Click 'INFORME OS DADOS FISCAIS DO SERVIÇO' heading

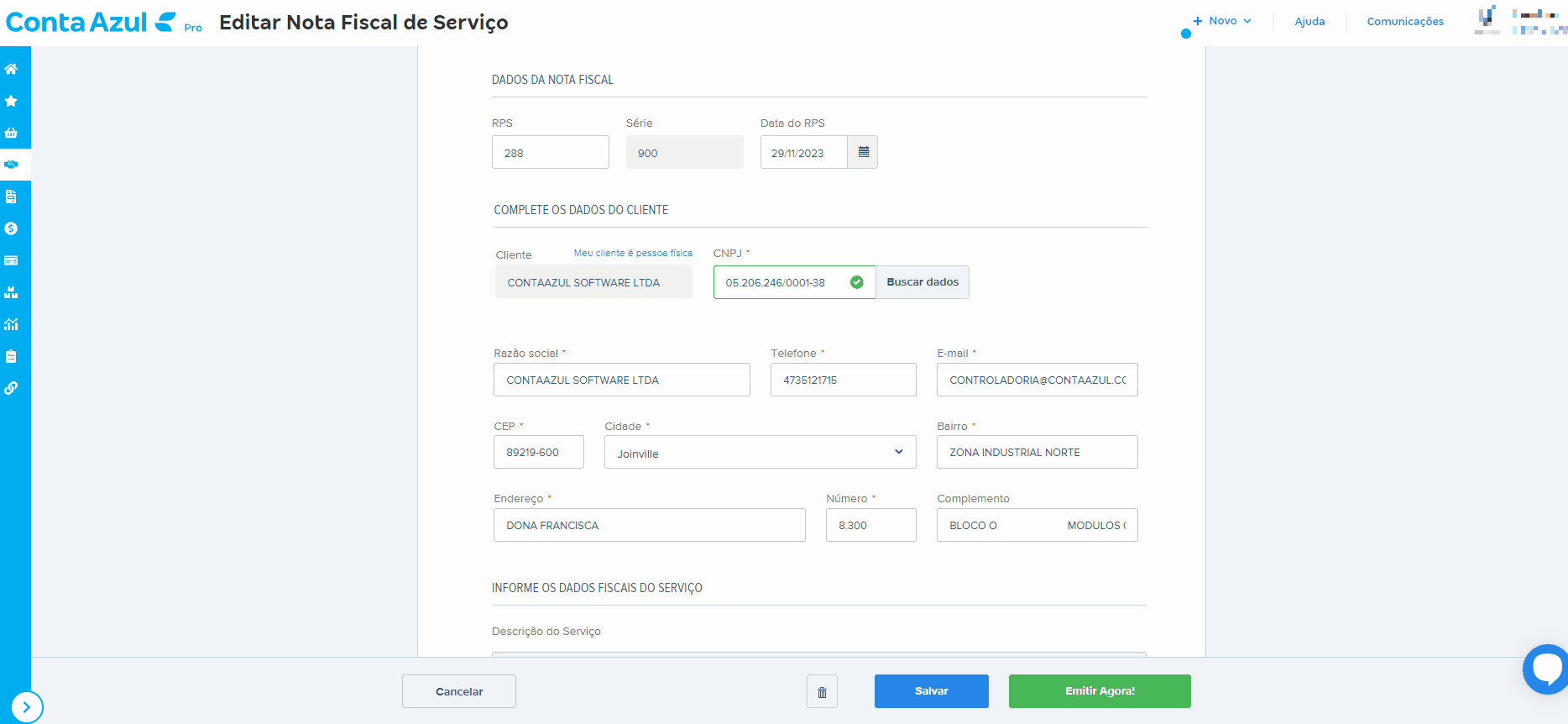point(597,588)
